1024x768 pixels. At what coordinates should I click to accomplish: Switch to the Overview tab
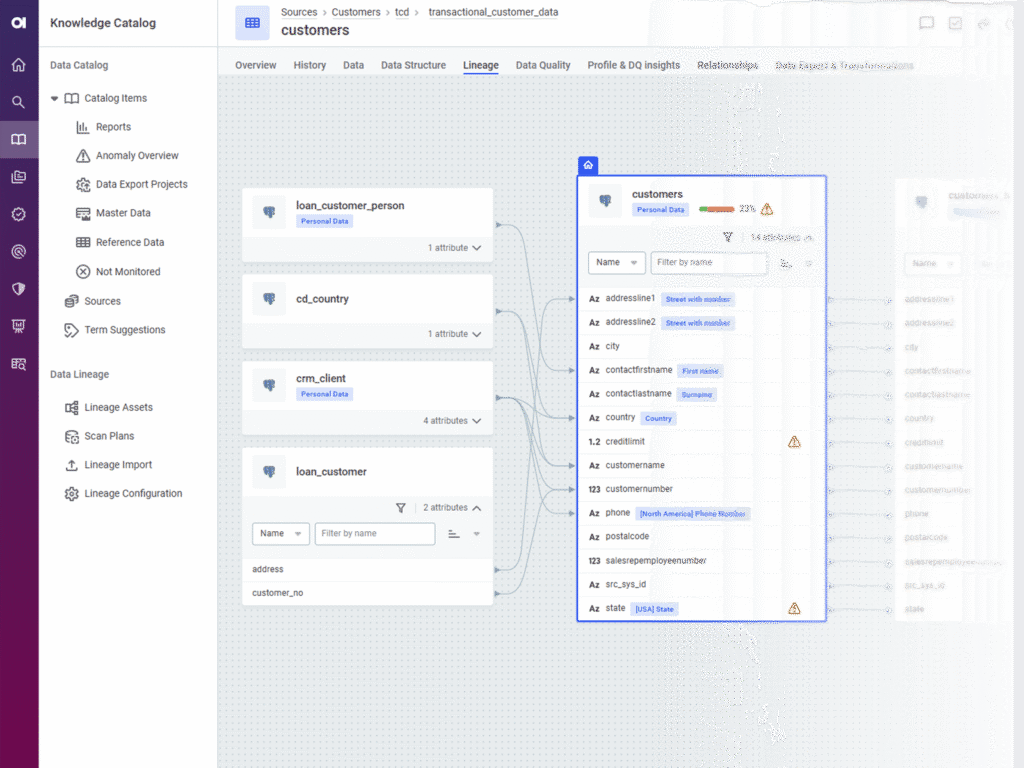pos(255,65)
